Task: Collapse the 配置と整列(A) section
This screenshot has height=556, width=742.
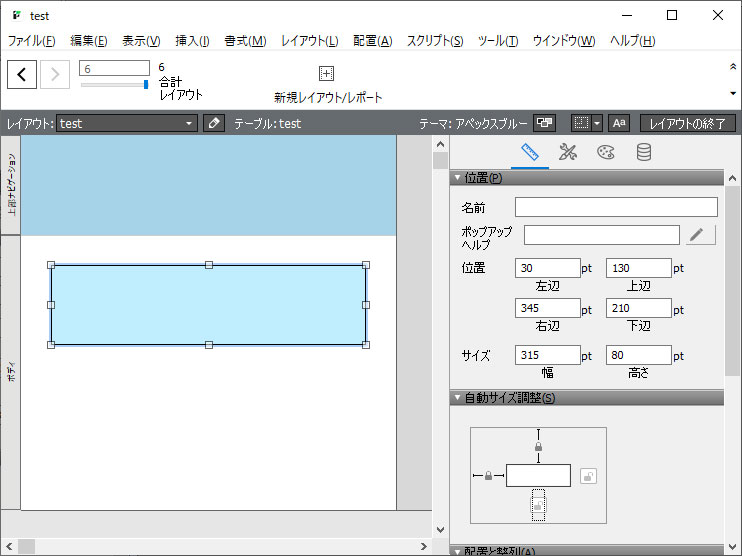Action: click(457, 551)
